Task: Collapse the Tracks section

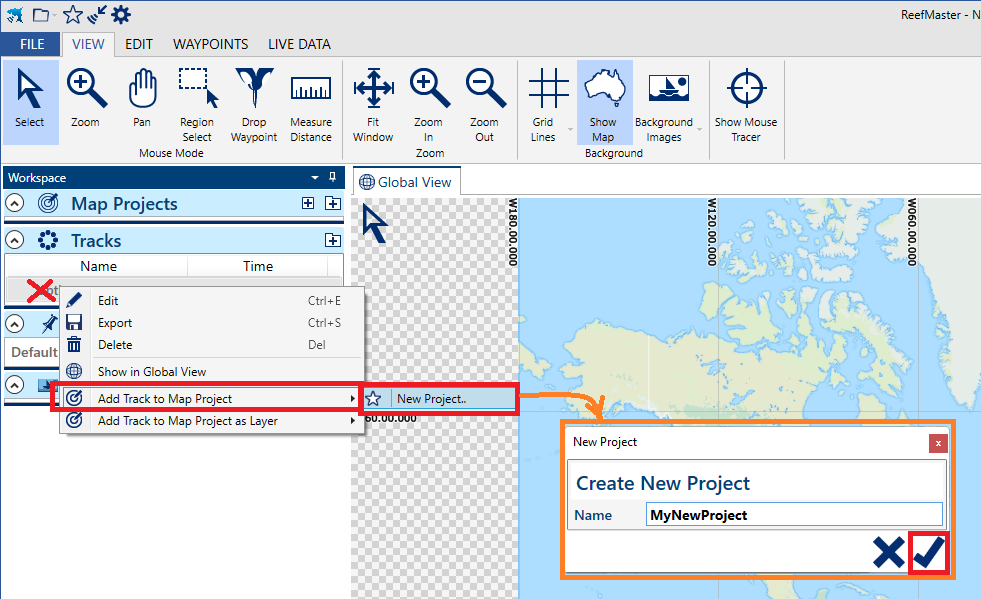Action: pyautogui.click(x=15, y=241)
